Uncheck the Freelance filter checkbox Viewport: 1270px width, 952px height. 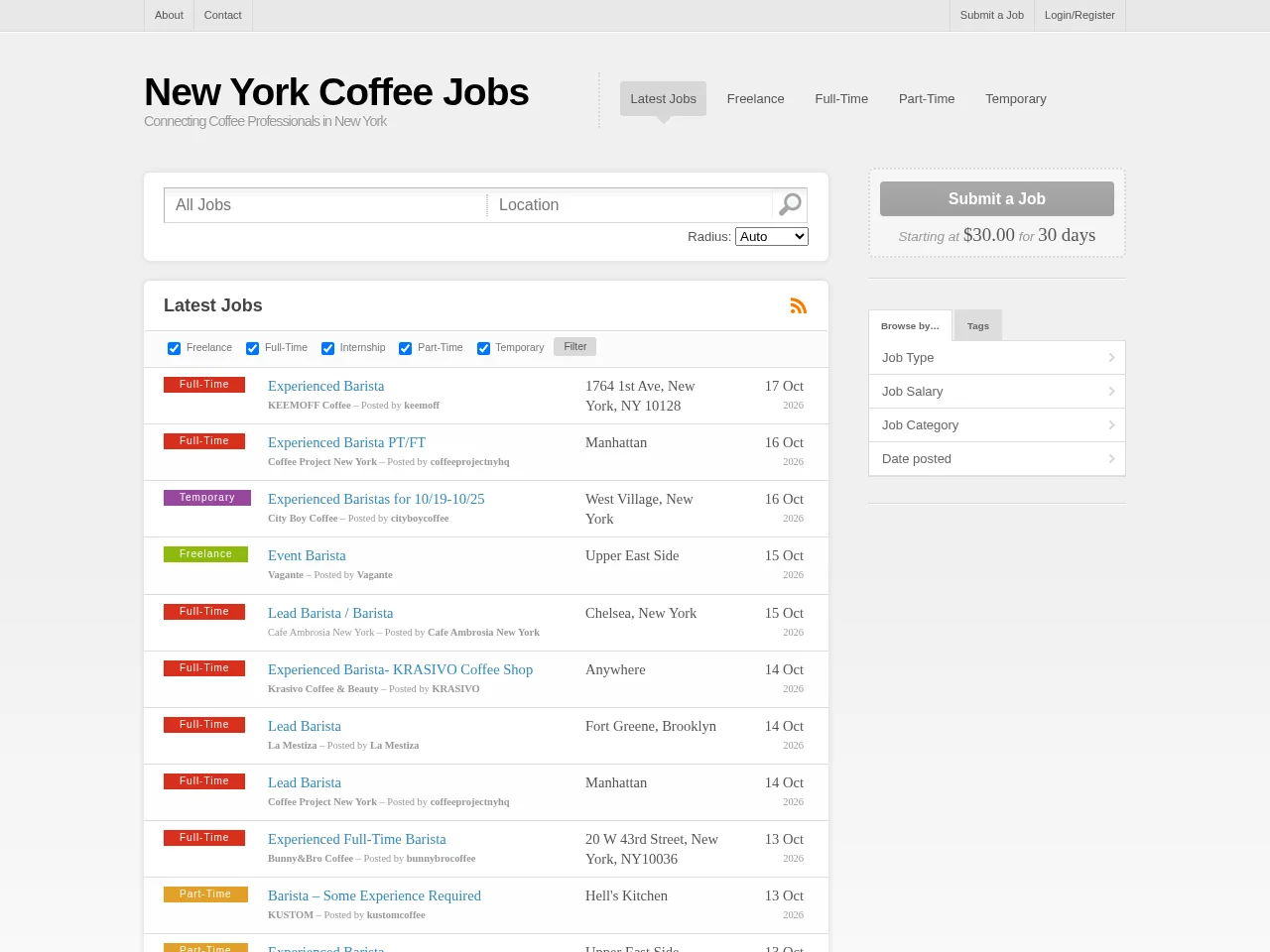[175, 348]
